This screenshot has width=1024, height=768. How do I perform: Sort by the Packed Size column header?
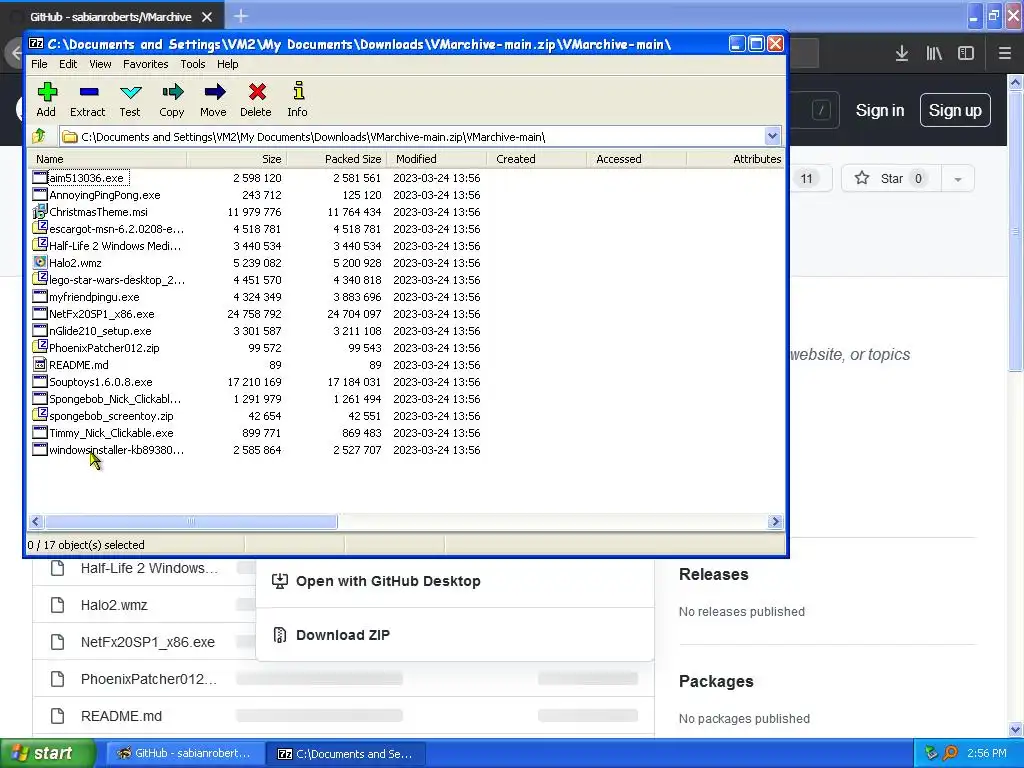point(337,159)
